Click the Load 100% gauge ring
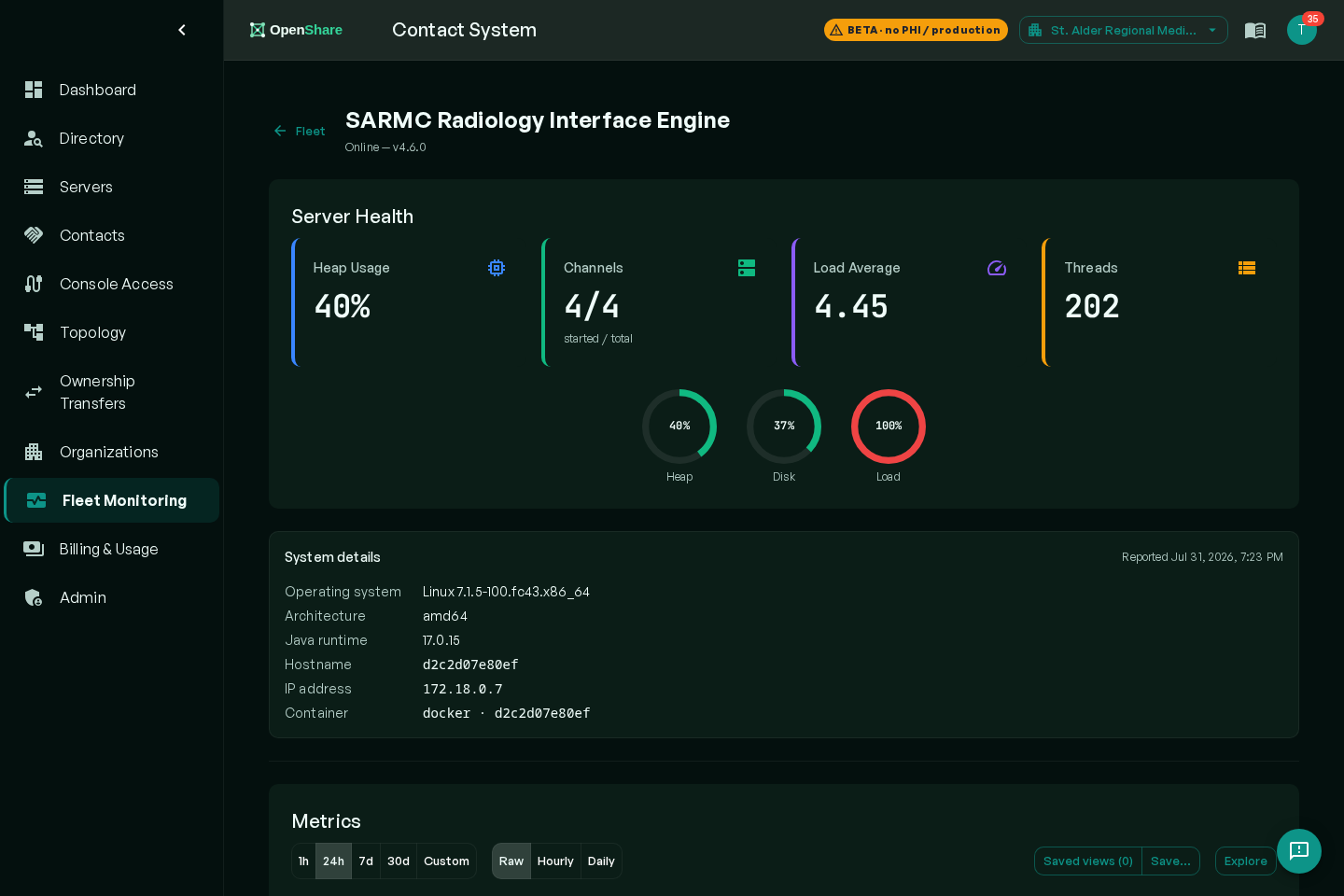The image size is (1344, 896). click(889, 427)
